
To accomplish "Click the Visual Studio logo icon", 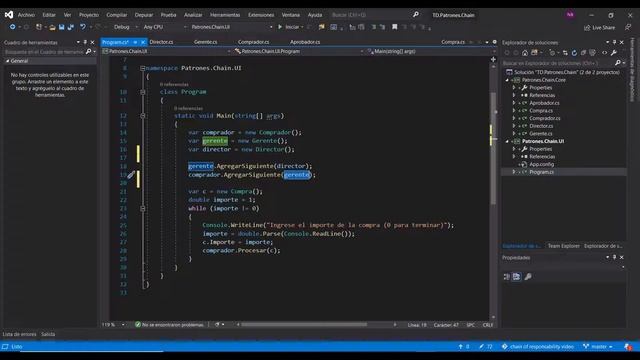I will pyautogui.click(x=9, y=15).
